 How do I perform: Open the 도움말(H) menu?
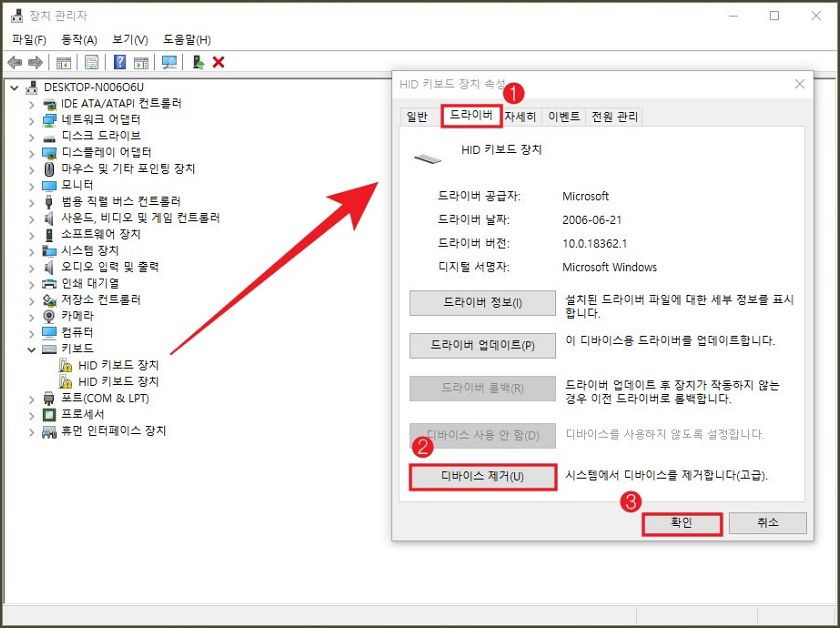pos(187,40)
